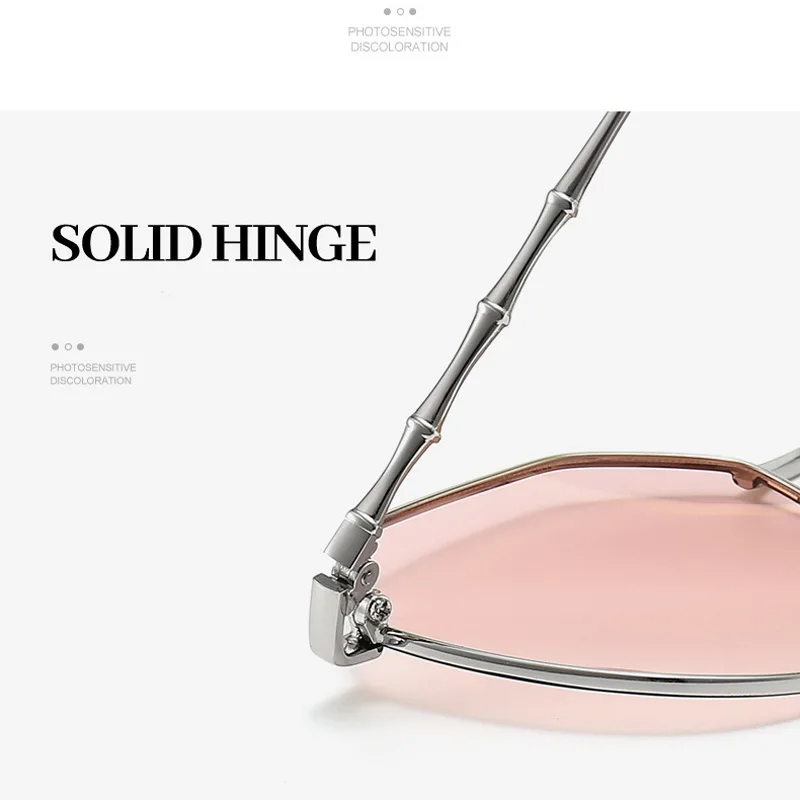Click the crystal screw on the hinge
The image size is (800, 800).
(381, 607)
